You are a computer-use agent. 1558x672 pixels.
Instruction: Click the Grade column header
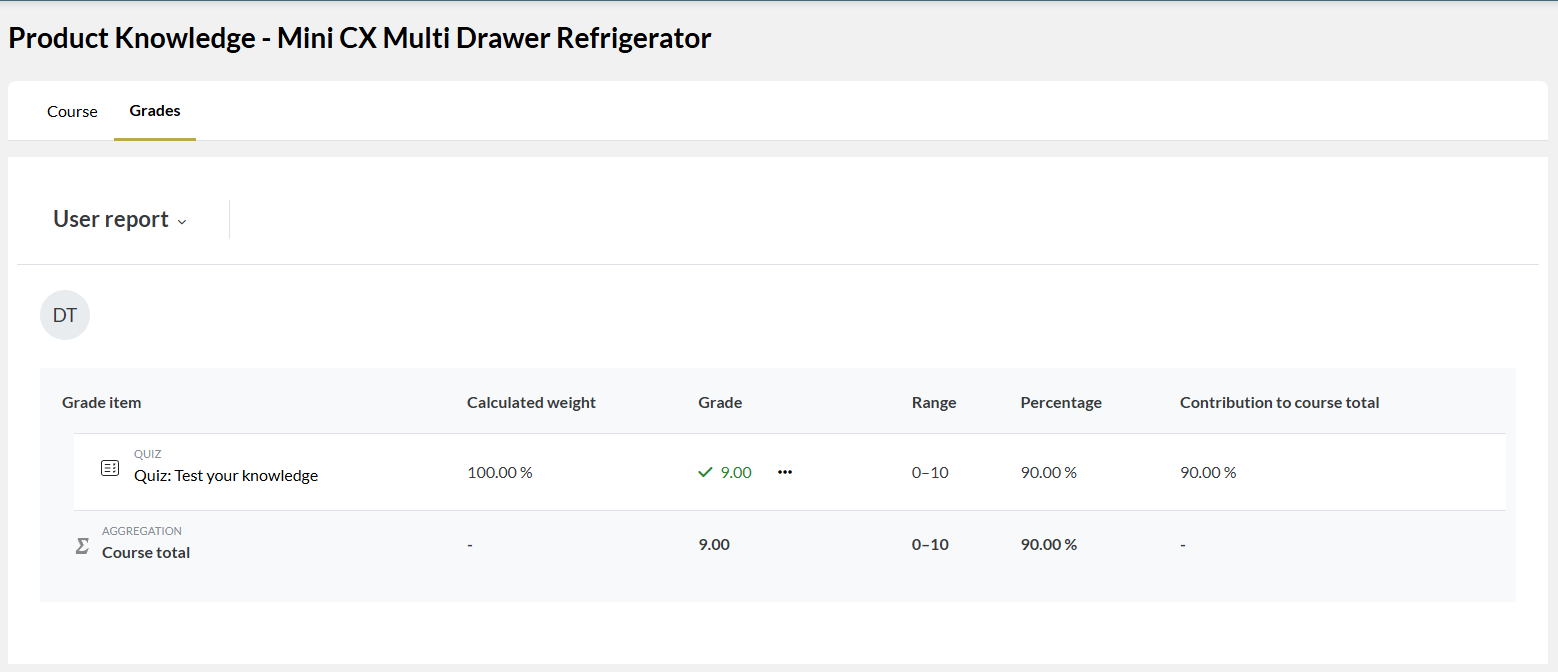(720, 403)
